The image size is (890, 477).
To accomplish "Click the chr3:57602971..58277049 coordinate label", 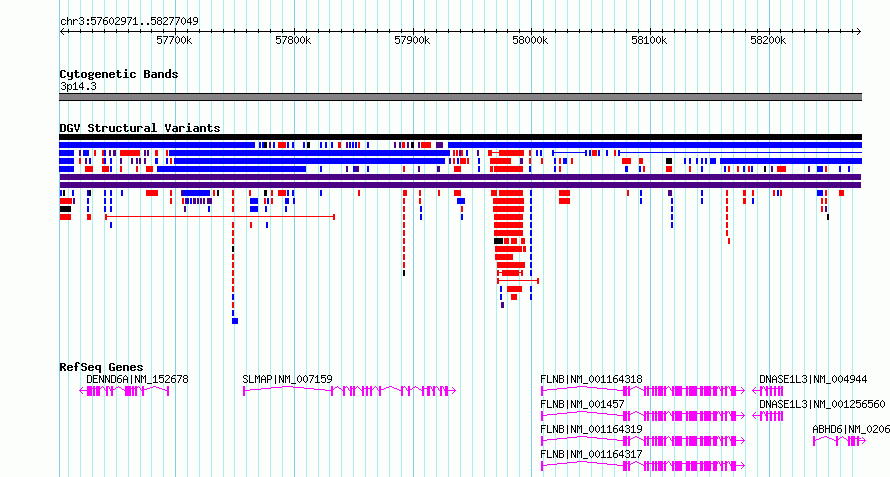I will coord(129,22).
